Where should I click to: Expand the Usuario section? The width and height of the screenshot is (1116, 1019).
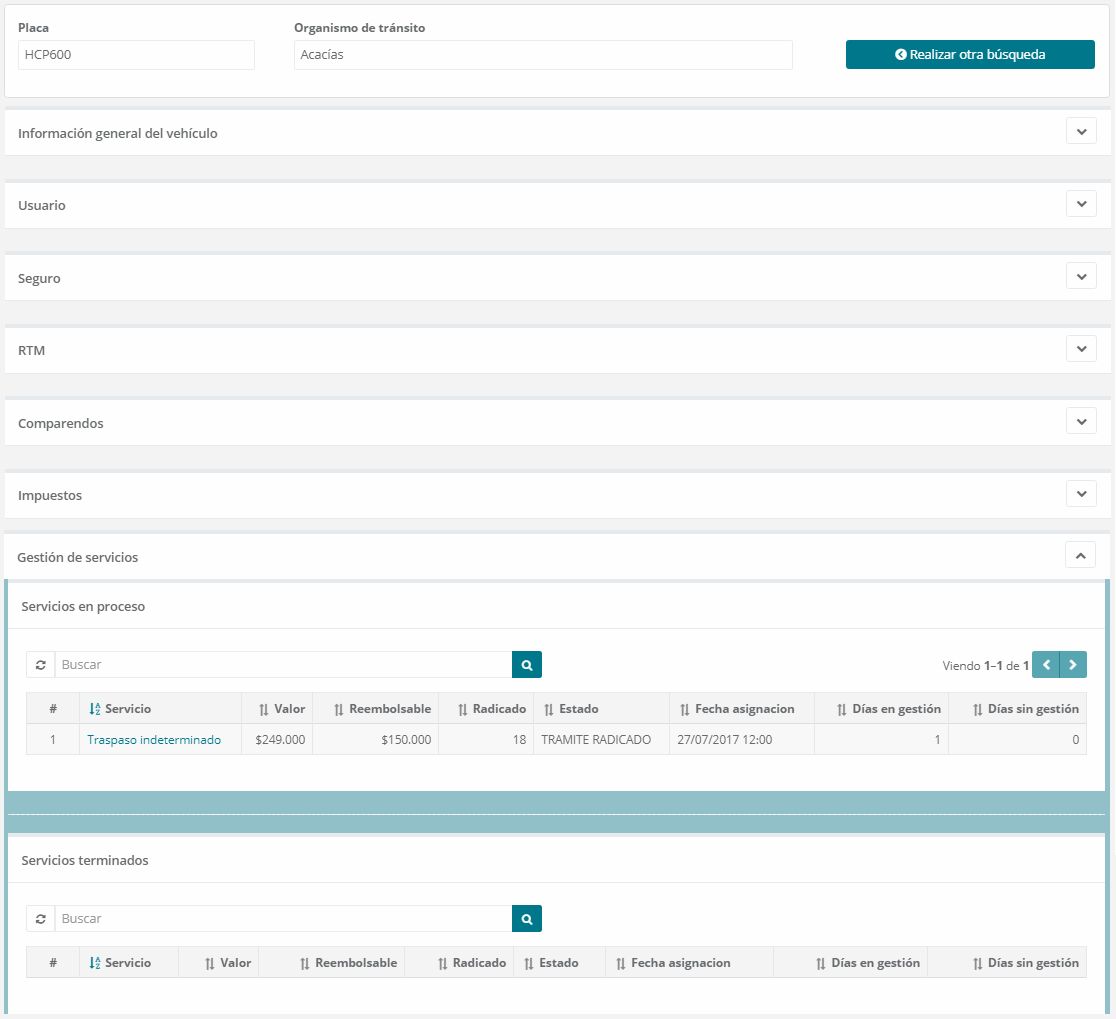pyautogui.click(x=1081, y=204)
